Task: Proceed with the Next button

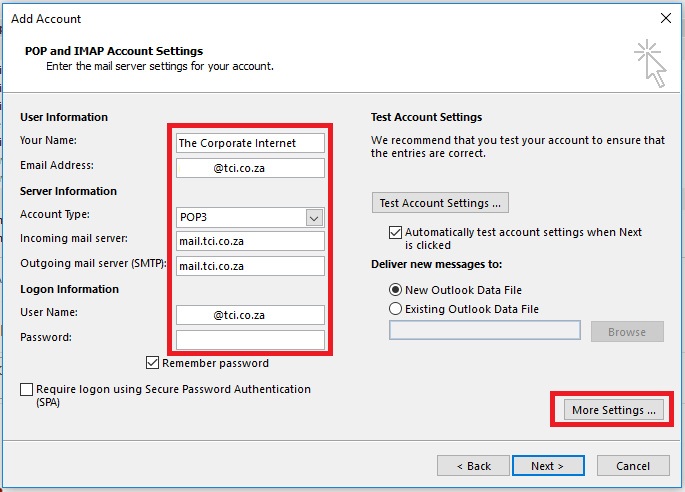Action: click(548, 466)
